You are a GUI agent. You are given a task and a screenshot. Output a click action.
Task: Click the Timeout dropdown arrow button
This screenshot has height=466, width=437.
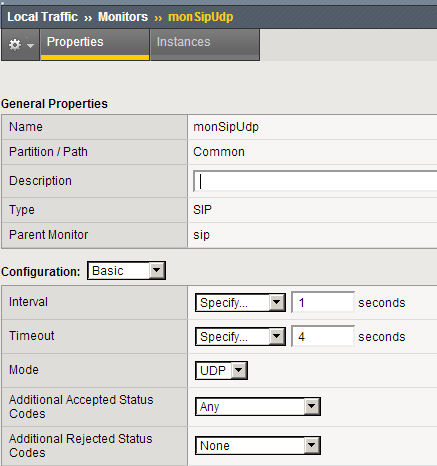tap(277, 337)
